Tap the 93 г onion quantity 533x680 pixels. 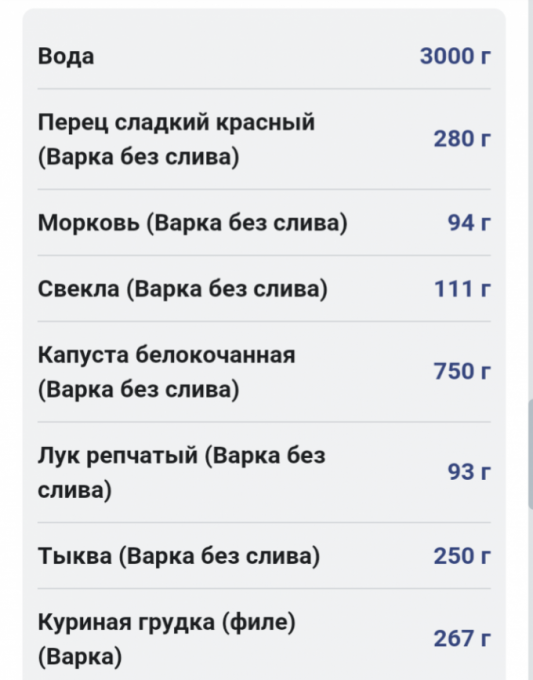pyautogui.click(x=469, y=472)
